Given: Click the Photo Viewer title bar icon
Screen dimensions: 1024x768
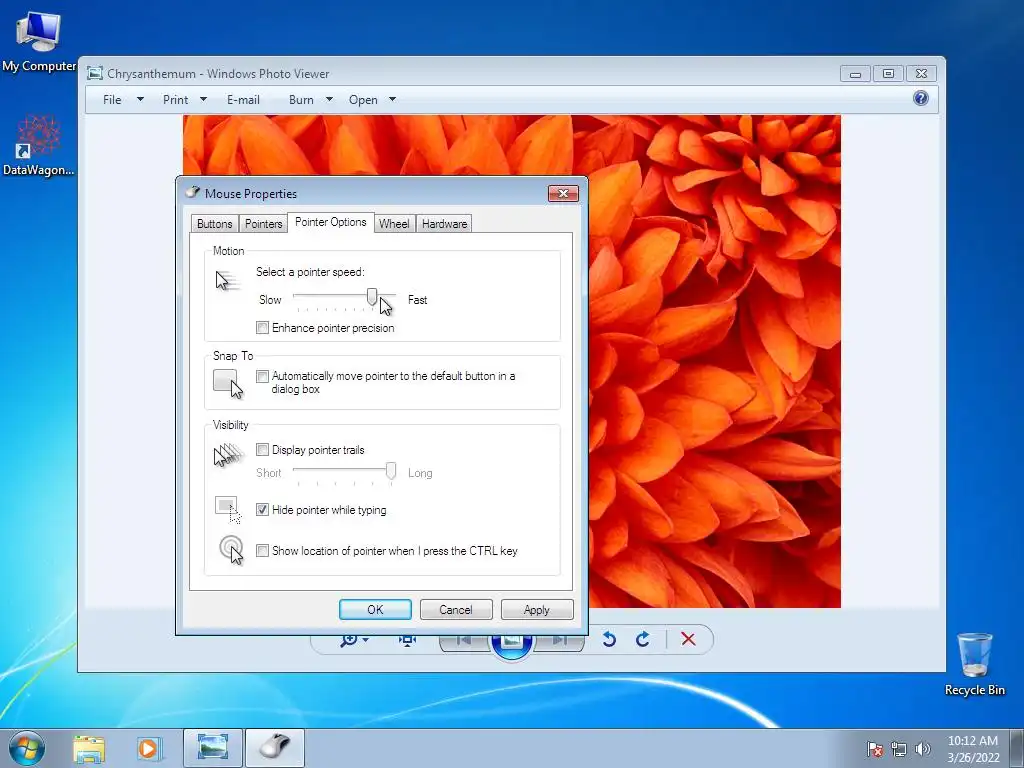Looking at the screenshot, I should tap(95, 73).
